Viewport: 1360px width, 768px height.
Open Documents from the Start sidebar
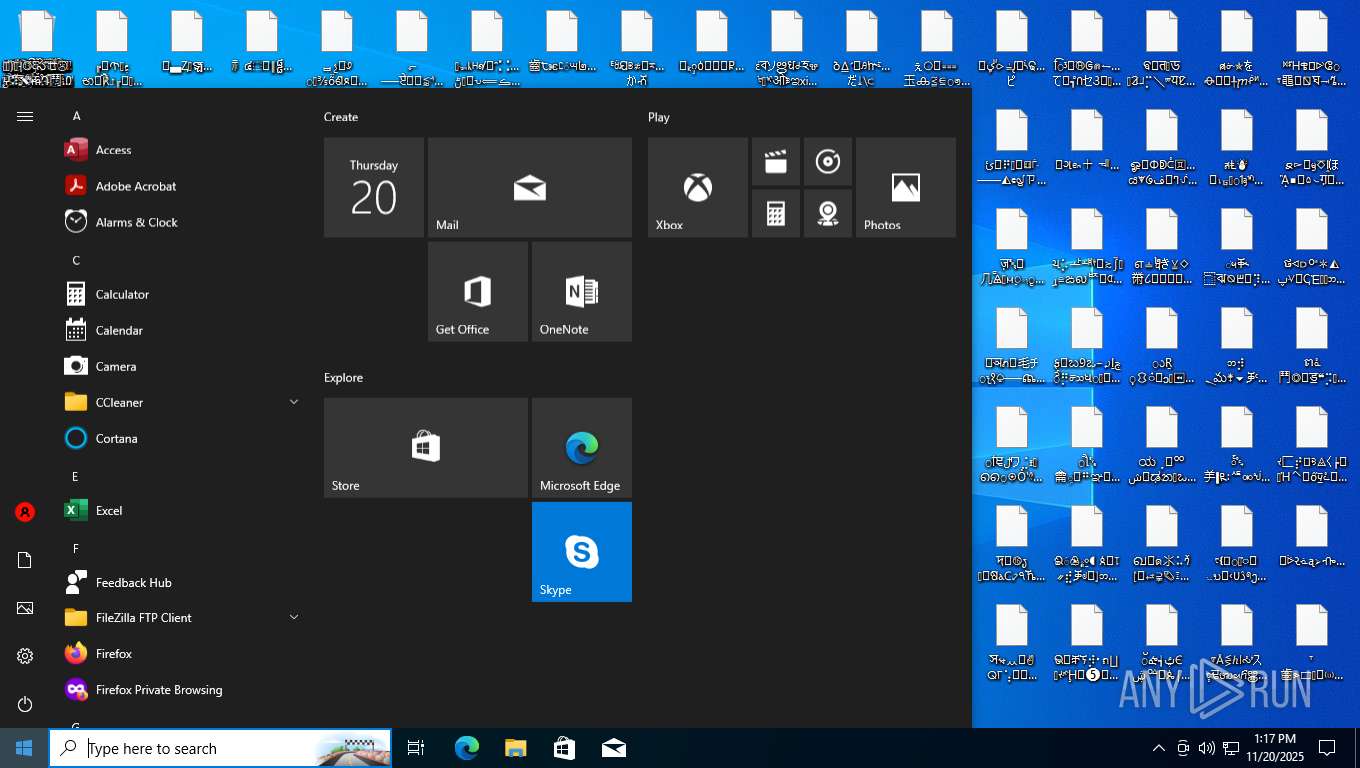25,560
